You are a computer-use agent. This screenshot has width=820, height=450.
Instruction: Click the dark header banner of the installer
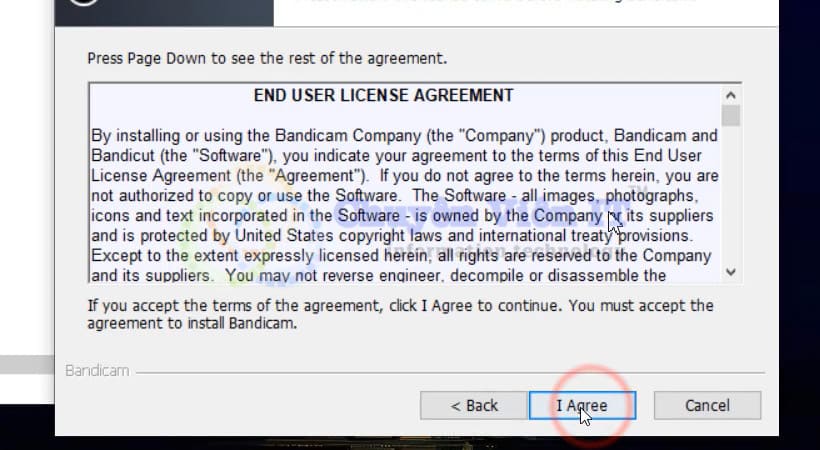click(164, 13)
